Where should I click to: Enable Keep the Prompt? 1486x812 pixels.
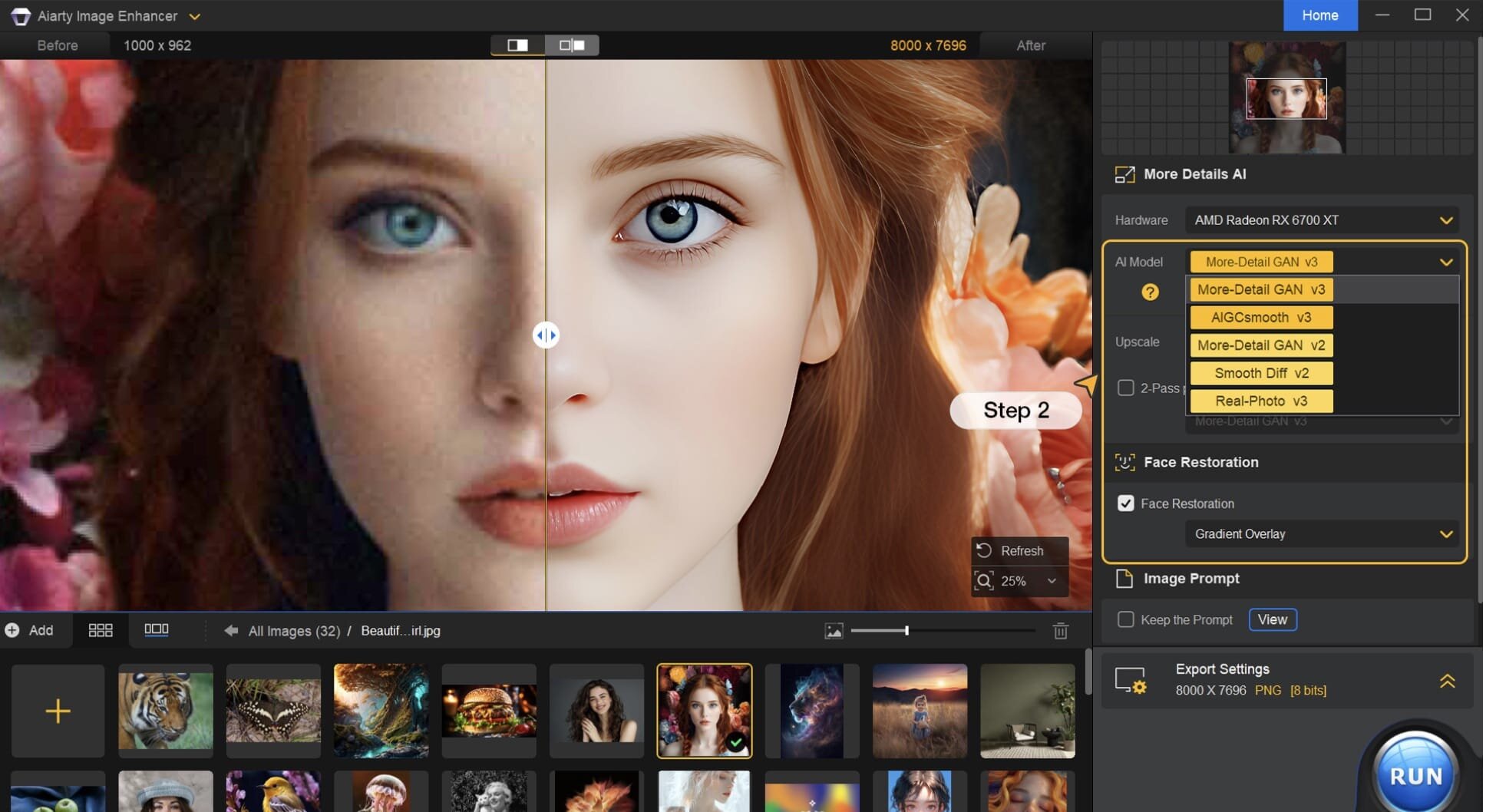[x=1126, y=619]
